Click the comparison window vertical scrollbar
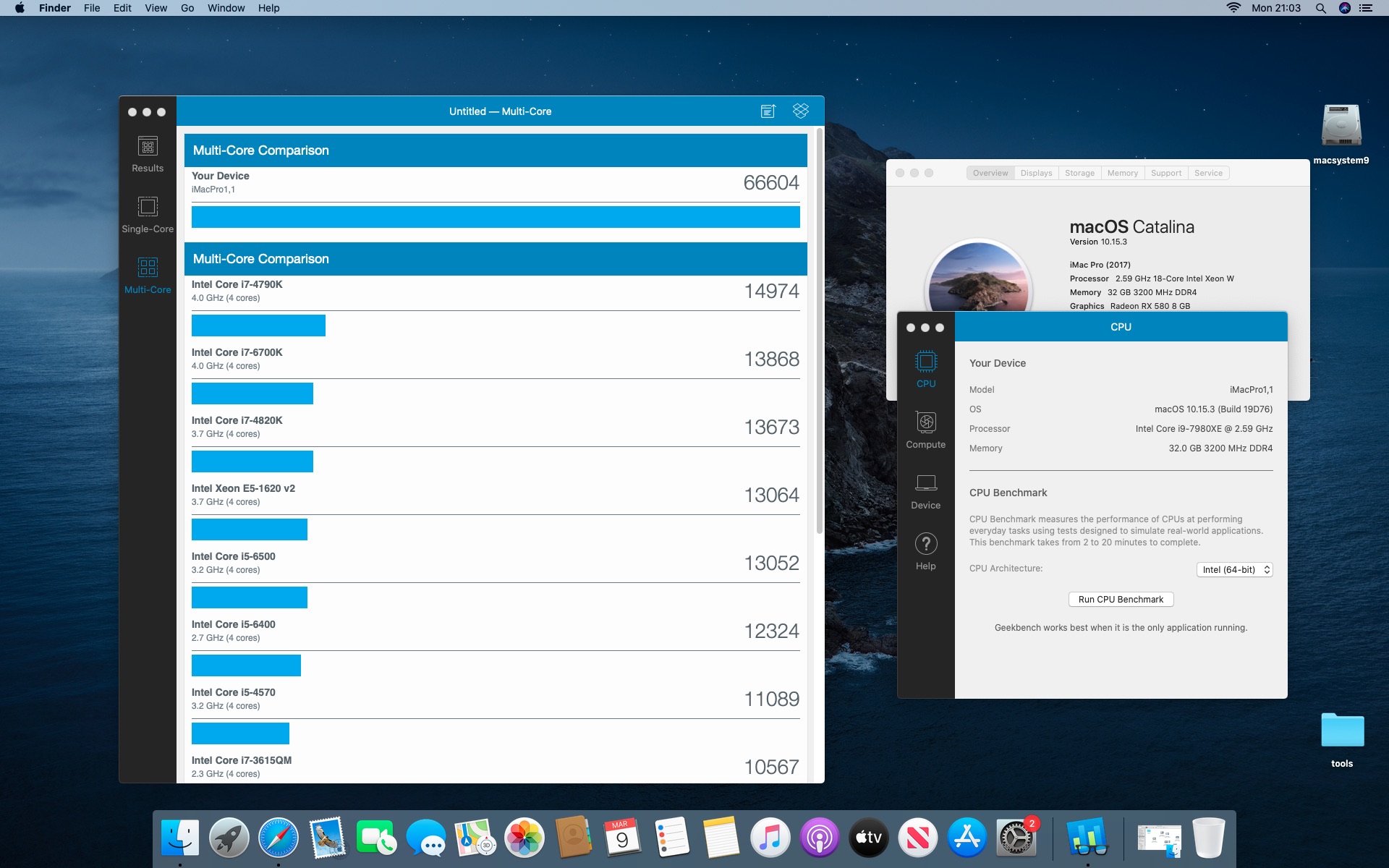This screenshot has width=1389, height=868. [819, 333]
